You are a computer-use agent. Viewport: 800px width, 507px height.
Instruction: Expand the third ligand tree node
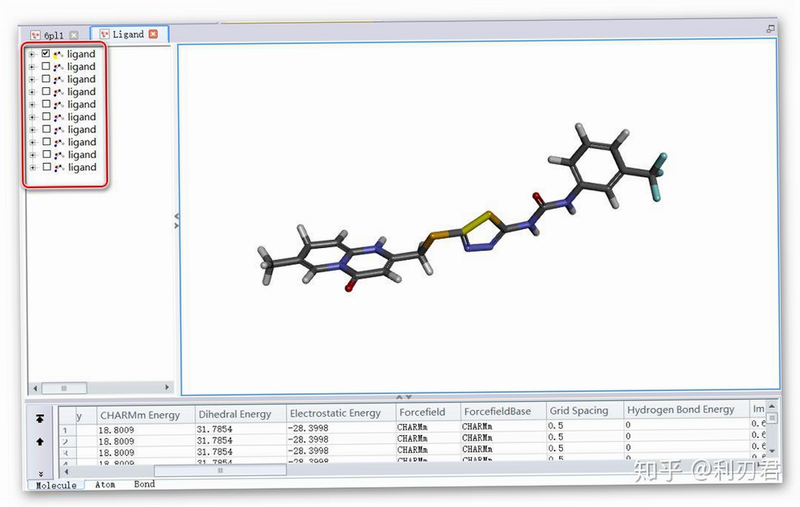point(32,79)
